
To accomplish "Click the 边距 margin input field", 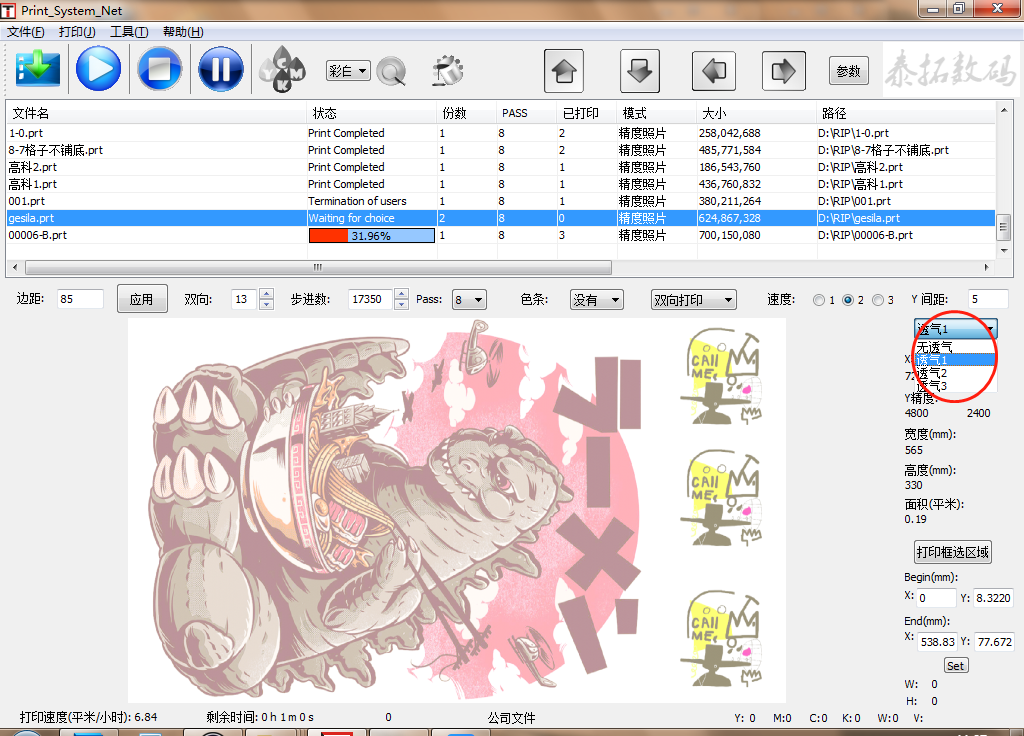I will pos(79,299).
